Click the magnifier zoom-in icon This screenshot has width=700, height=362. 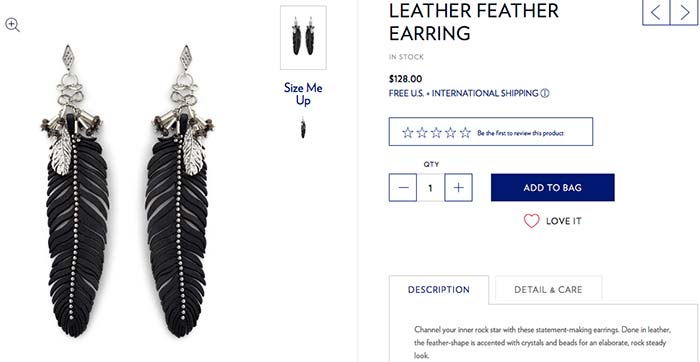pos(12,25)
